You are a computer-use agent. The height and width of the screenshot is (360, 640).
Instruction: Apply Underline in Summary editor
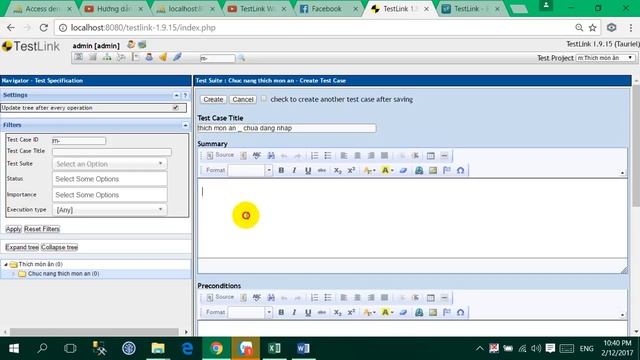coord(308,170)
